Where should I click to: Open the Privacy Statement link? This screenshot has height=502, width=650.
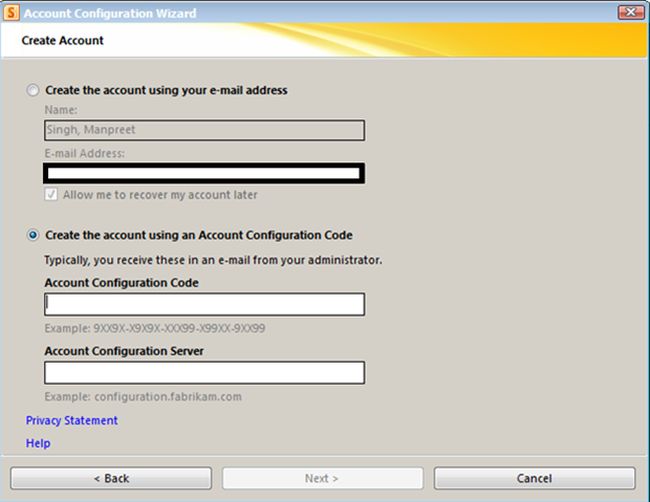click(72, 420)
